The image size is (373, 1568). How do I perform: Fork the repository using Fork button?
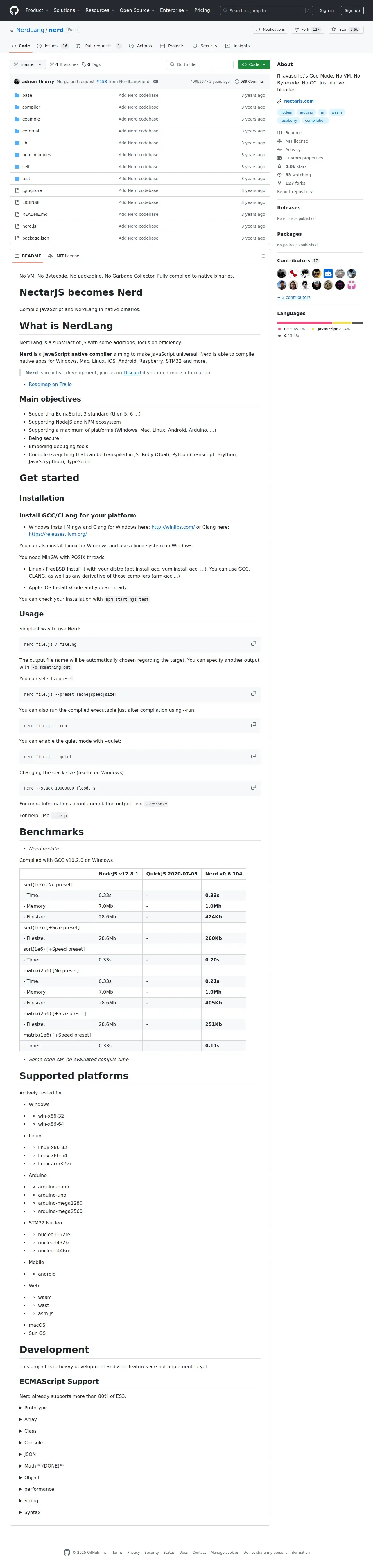tap(307, 29)
